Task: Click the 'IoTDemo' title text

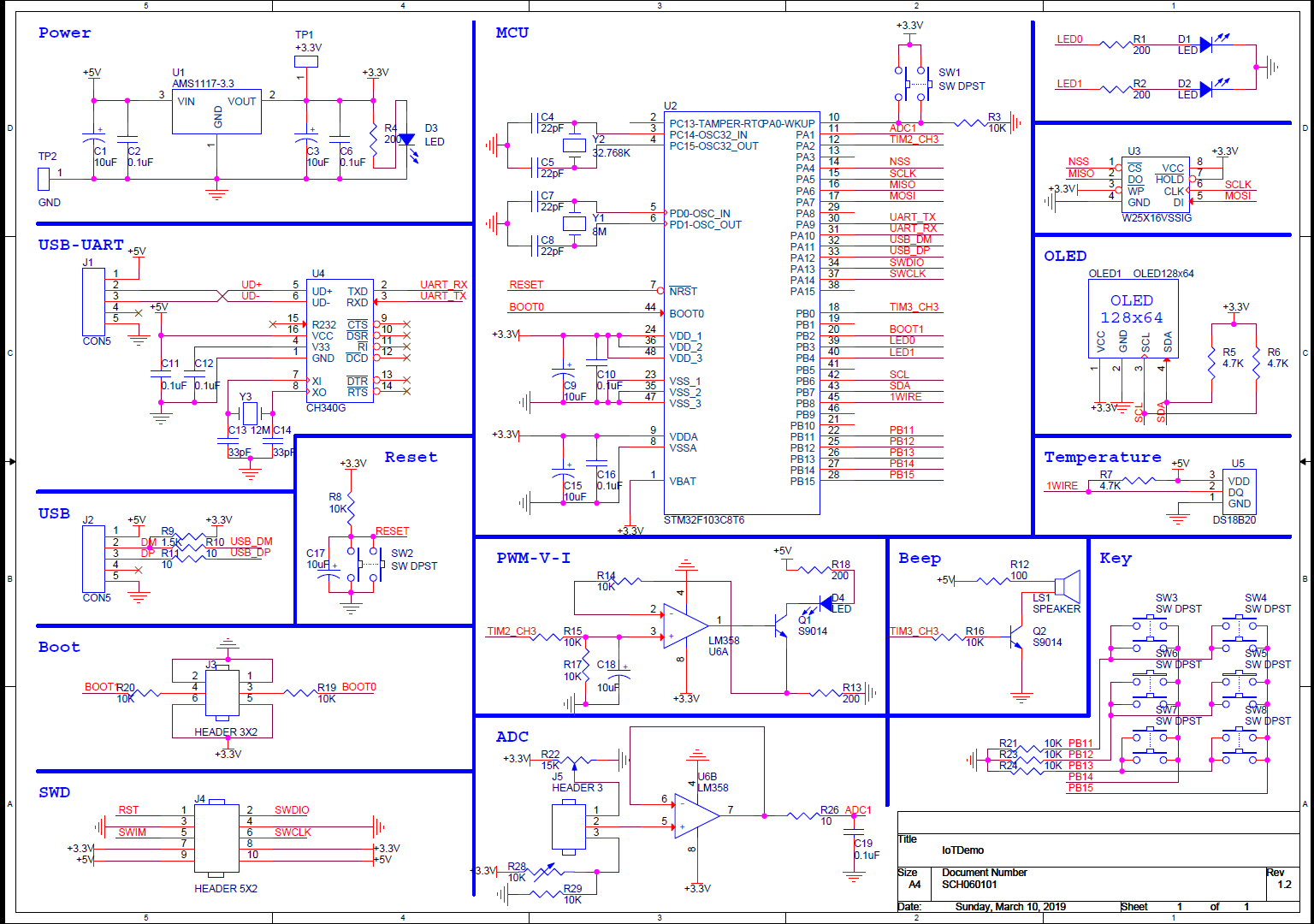Action: click(963, 850)
